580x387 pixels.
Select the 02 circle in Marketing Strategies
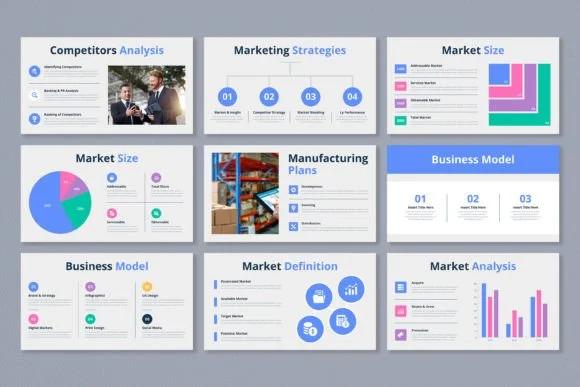tap(269, 97)
